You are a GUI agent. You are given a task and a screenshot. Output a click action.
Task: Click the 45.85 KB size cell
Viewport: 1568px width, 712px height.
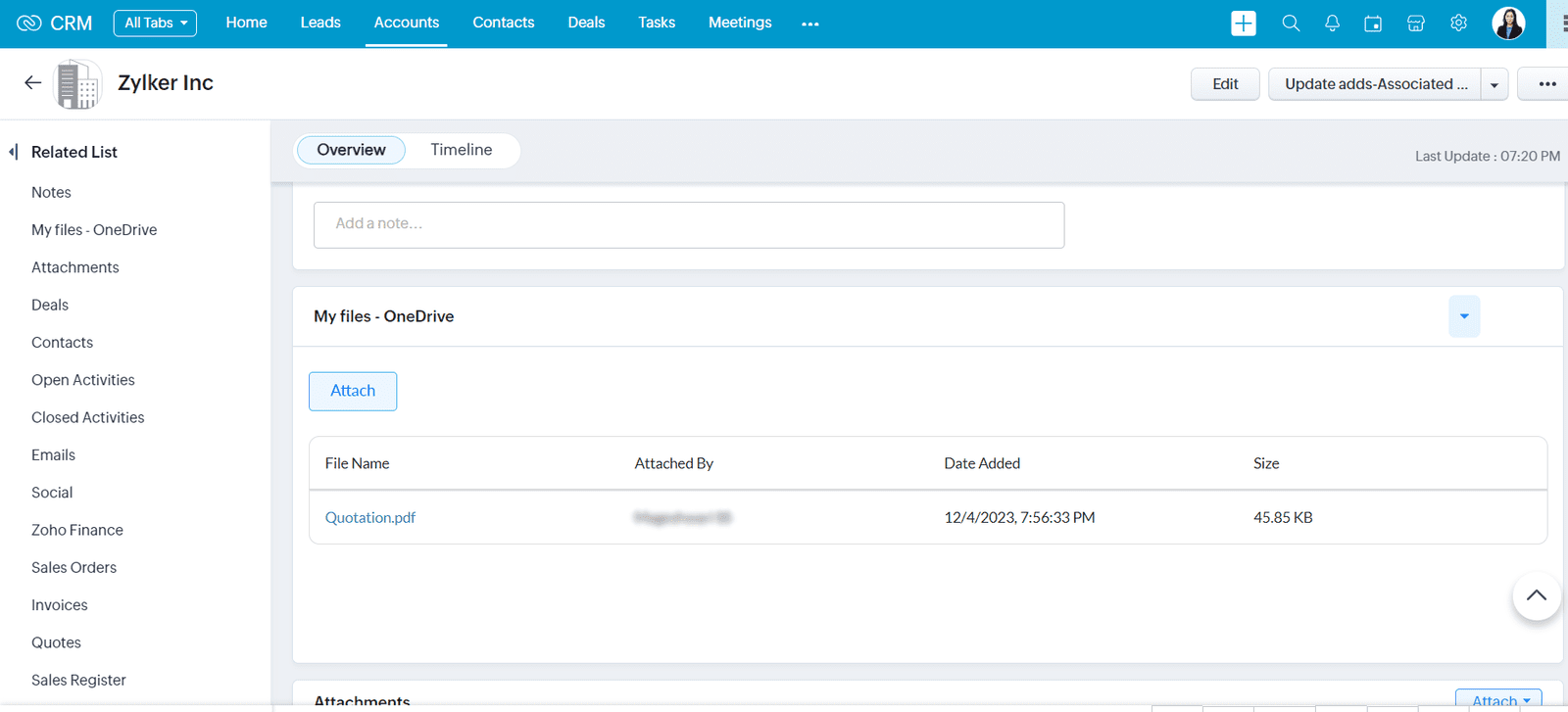(1283, 517)
